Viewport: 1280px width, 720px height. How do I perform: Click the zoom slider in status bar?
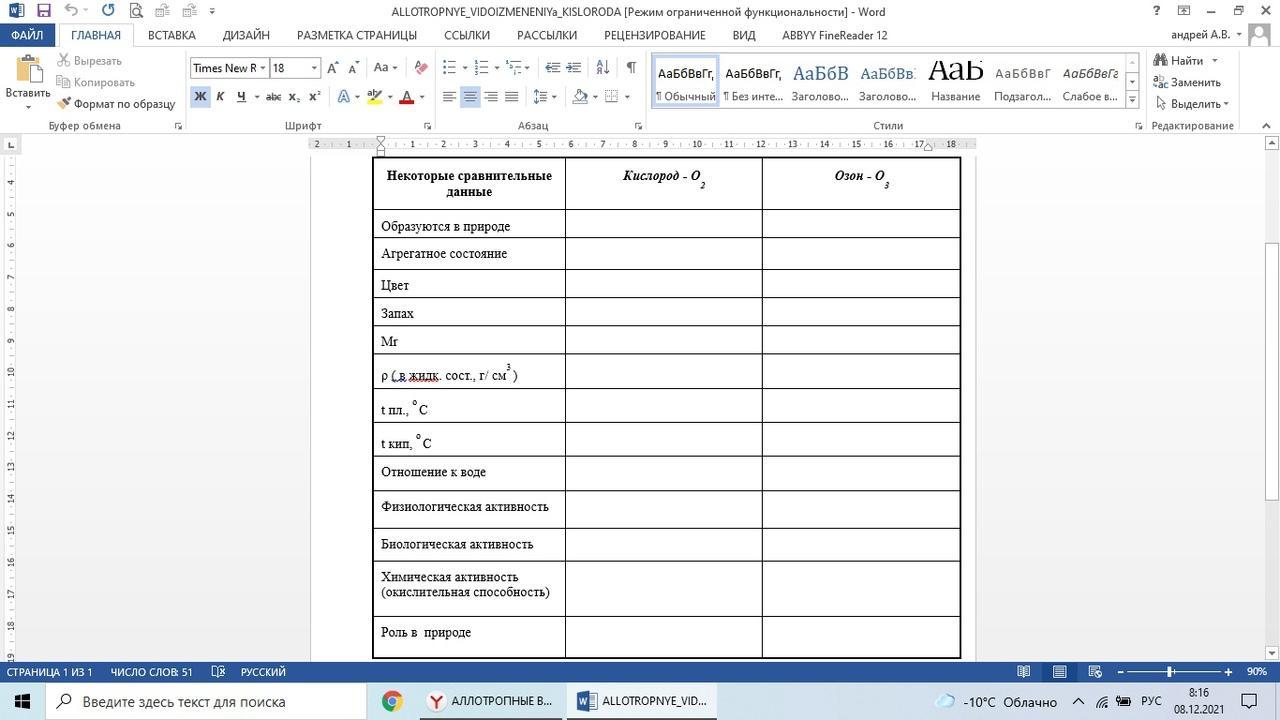pos(1170,672)
